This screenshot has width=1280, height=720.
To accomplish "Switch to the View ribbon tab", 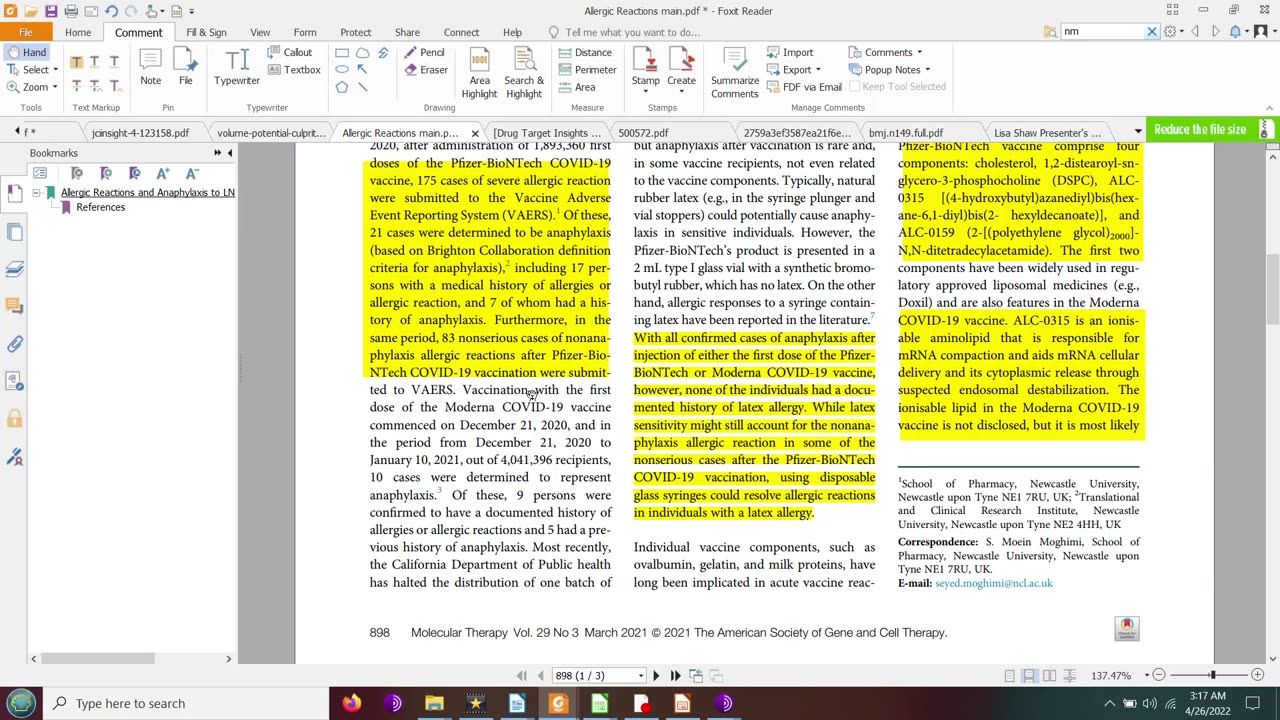I will tap(260, 32).
